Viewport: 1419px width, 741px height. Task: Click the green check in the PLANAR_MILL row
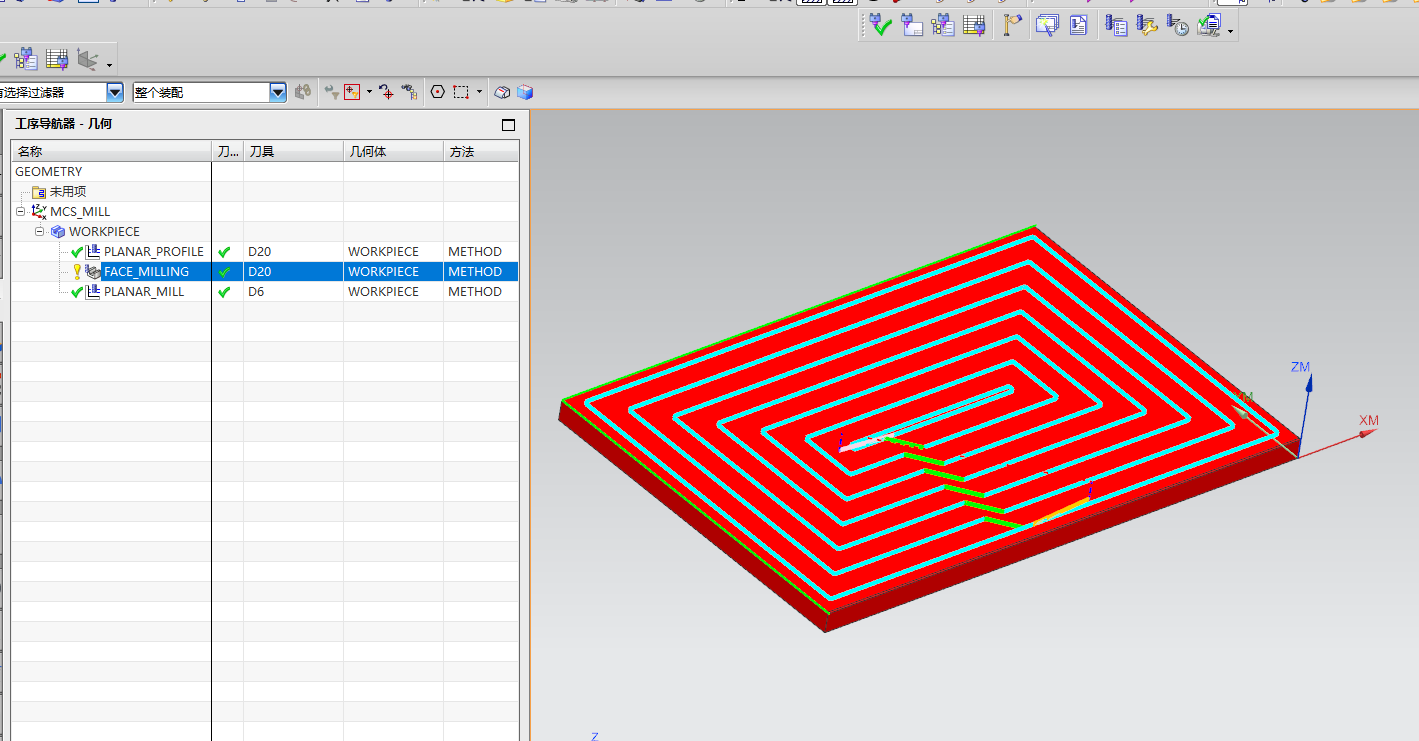224,292
